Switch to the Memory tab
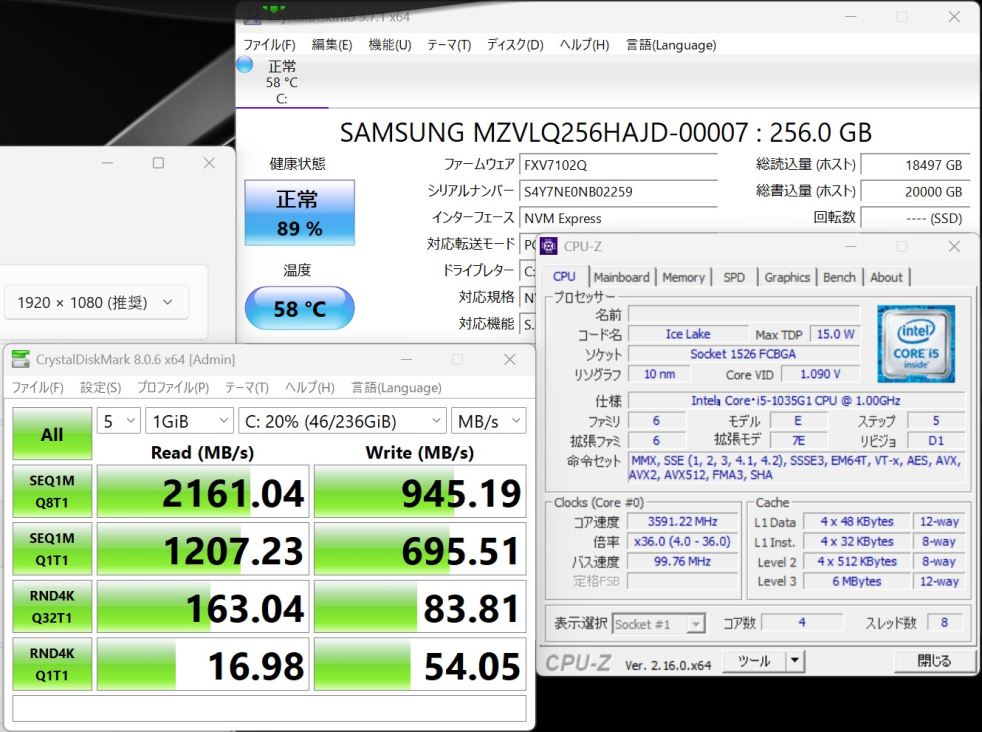This screenshot has width=982, height=732. [x=683, y=277]
